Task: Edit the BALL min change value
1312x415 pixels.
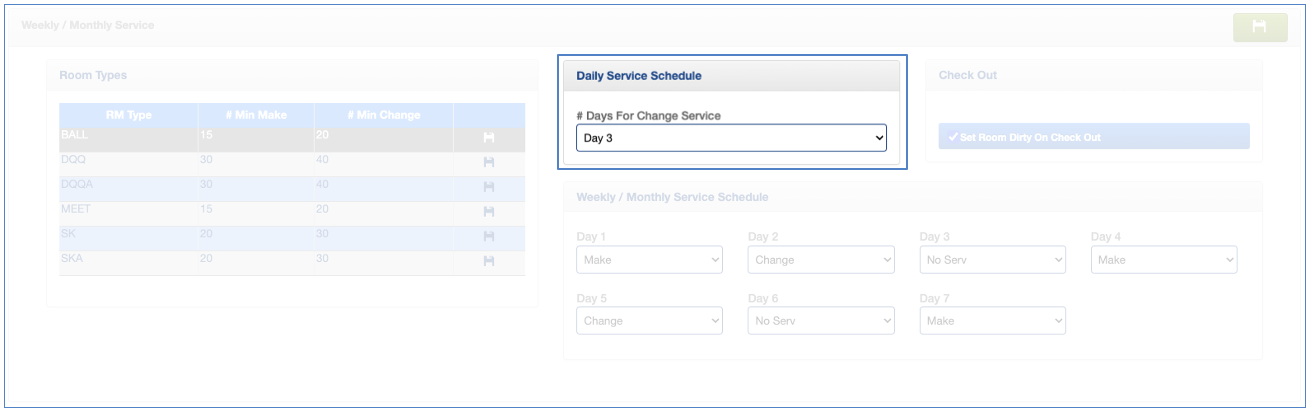Action: (383, 135)
